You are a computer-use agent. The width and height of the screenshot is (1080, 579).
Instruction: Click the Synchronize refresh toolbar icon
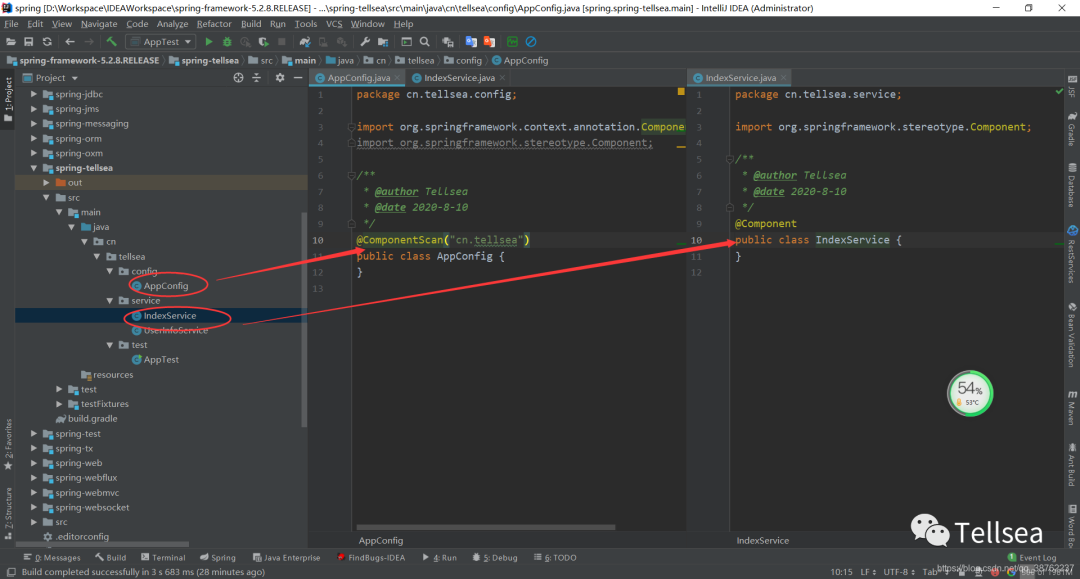(x=47, y=42)
